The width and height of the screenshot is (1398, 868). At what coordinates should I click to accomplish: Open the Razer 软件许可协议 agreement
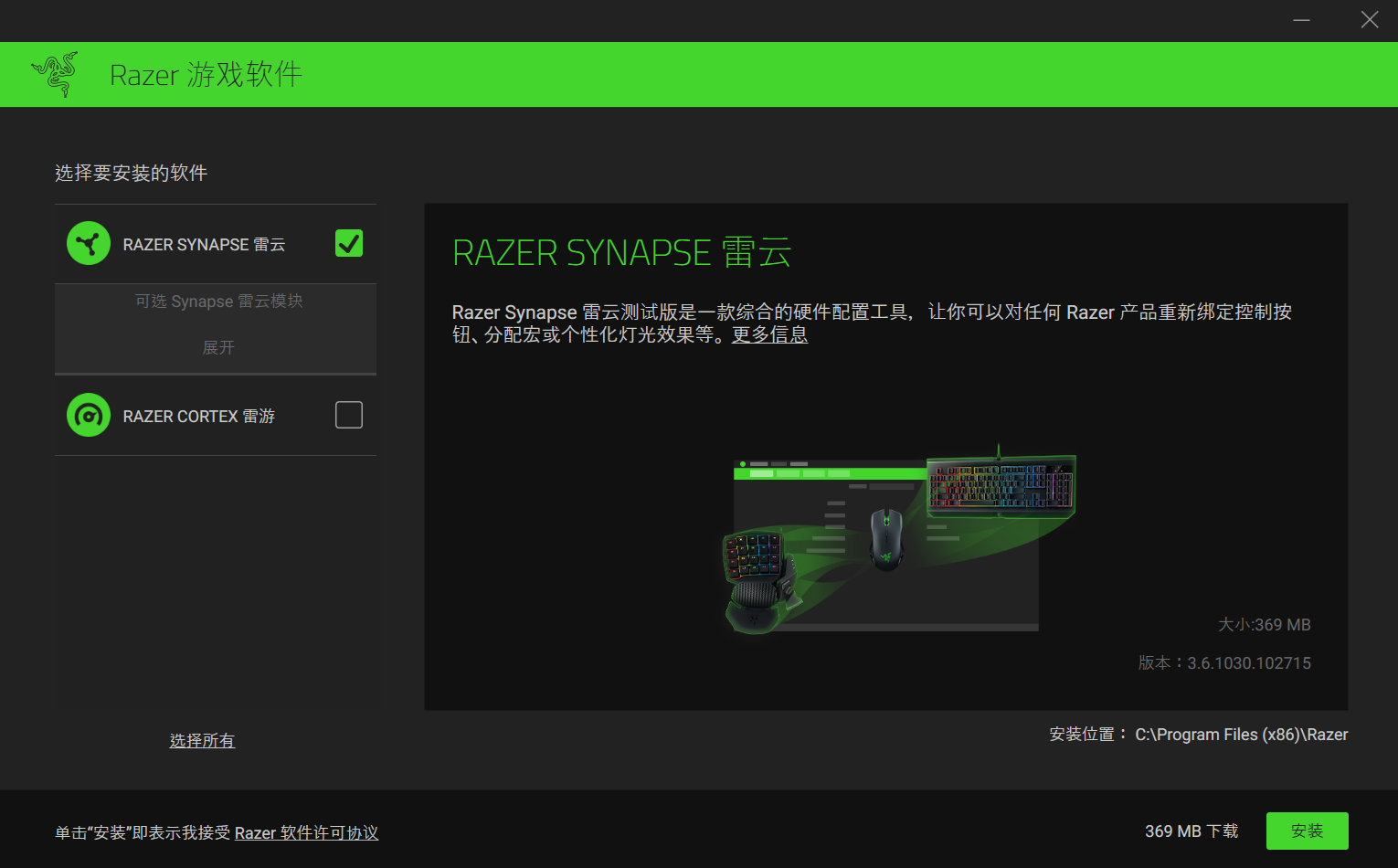(x=306, y=832)
